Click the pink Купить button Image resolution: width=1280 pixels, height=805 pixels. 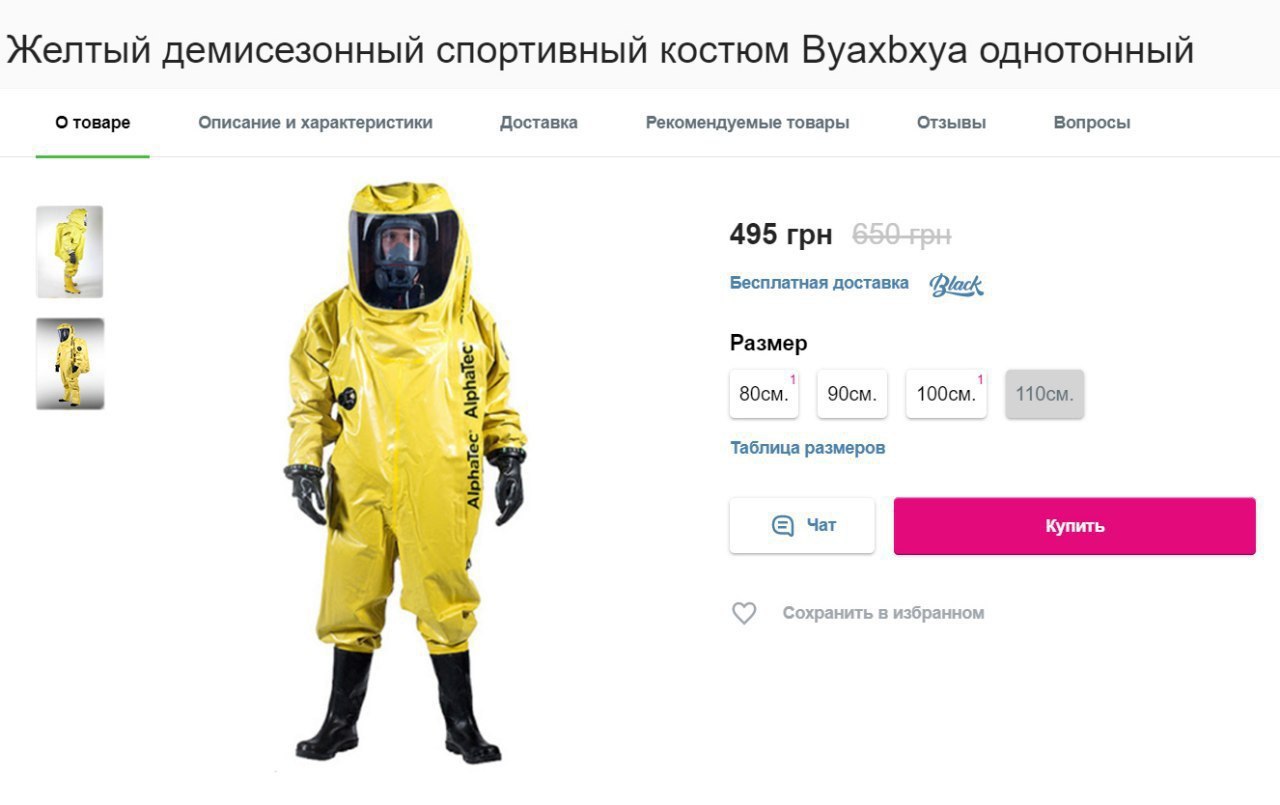pos(1075,526)
